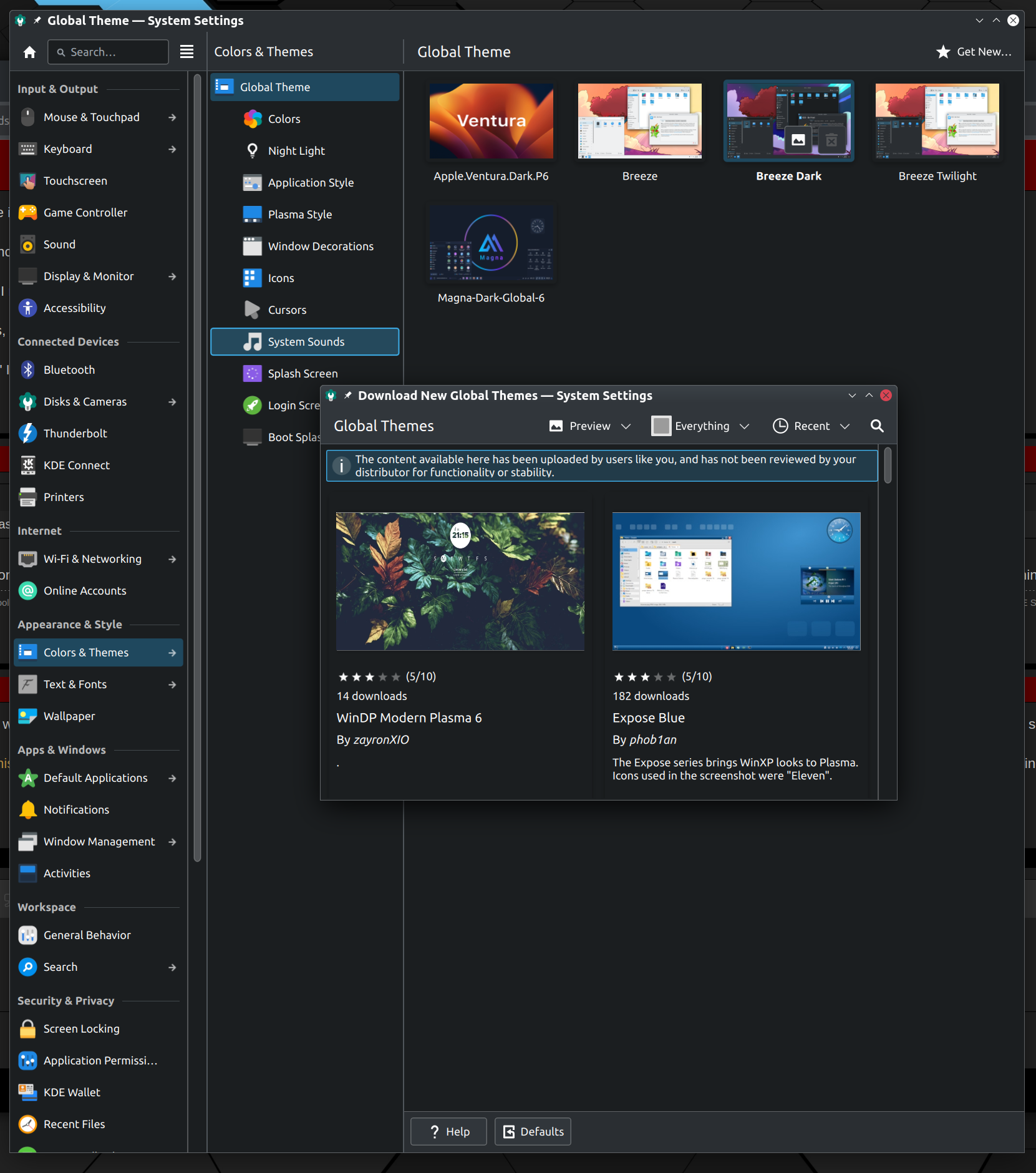1036x1173 pixels.
Task: Select Night Light in Colors & Themes
Action: 296,151
